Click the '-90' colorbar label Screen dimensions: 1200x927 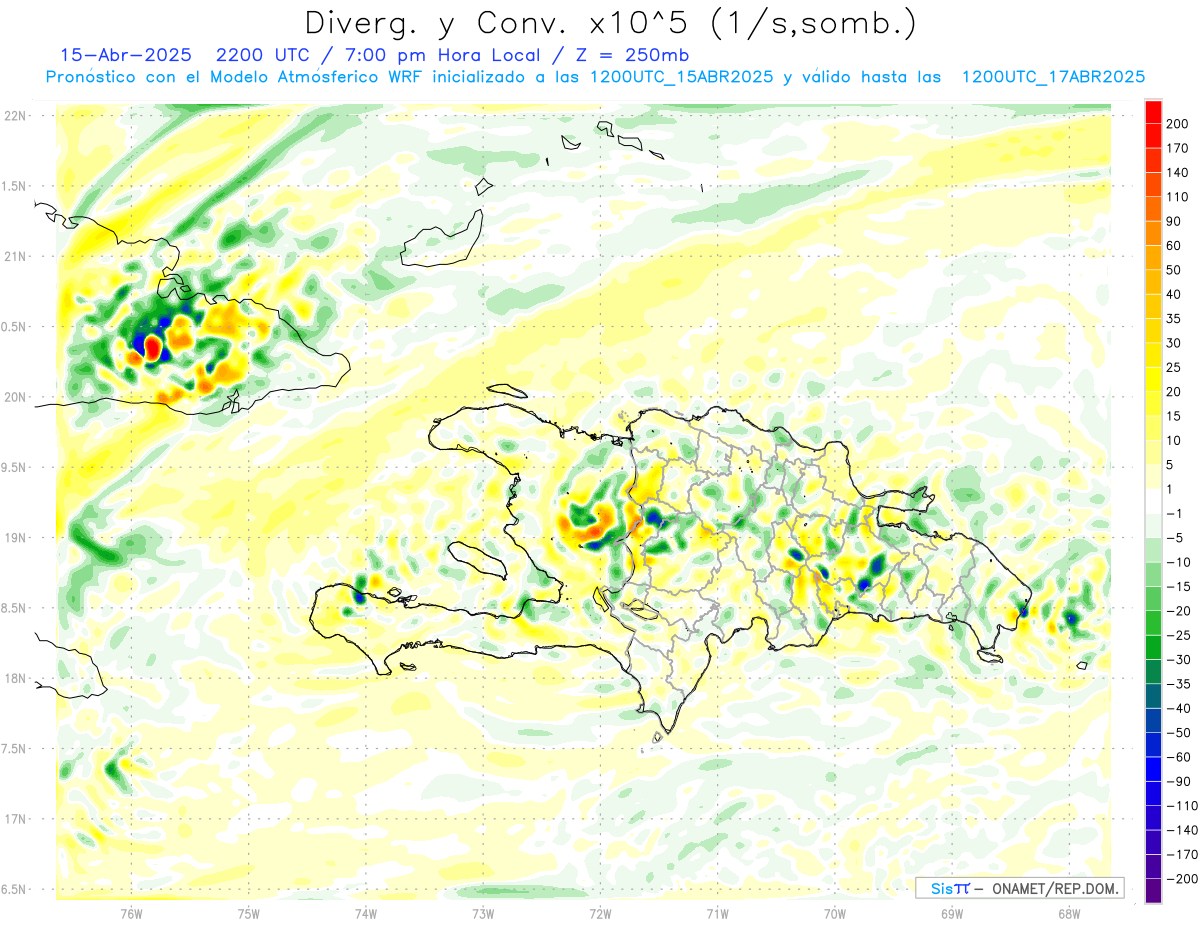[x=1180, y=781]
